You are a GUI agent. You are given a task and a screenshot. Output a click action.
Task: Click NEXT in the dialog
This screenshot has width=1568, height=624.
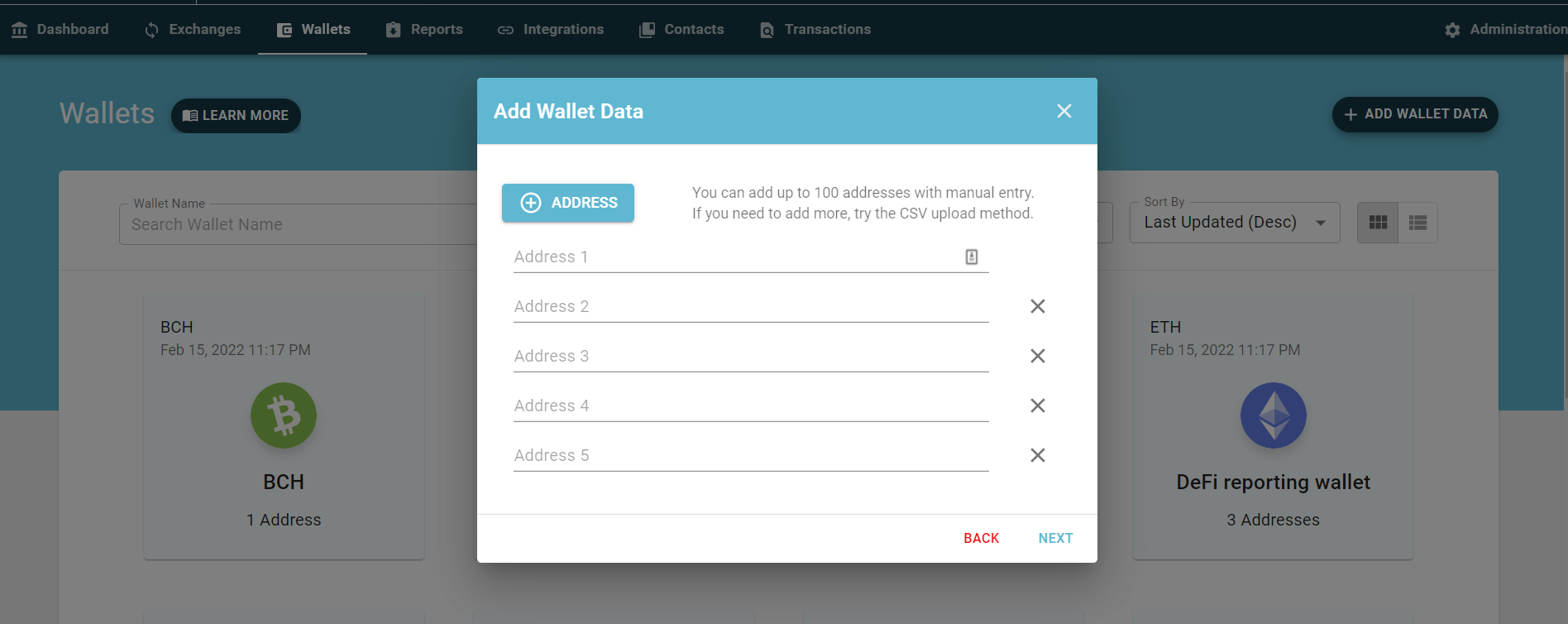(1055, 538)
